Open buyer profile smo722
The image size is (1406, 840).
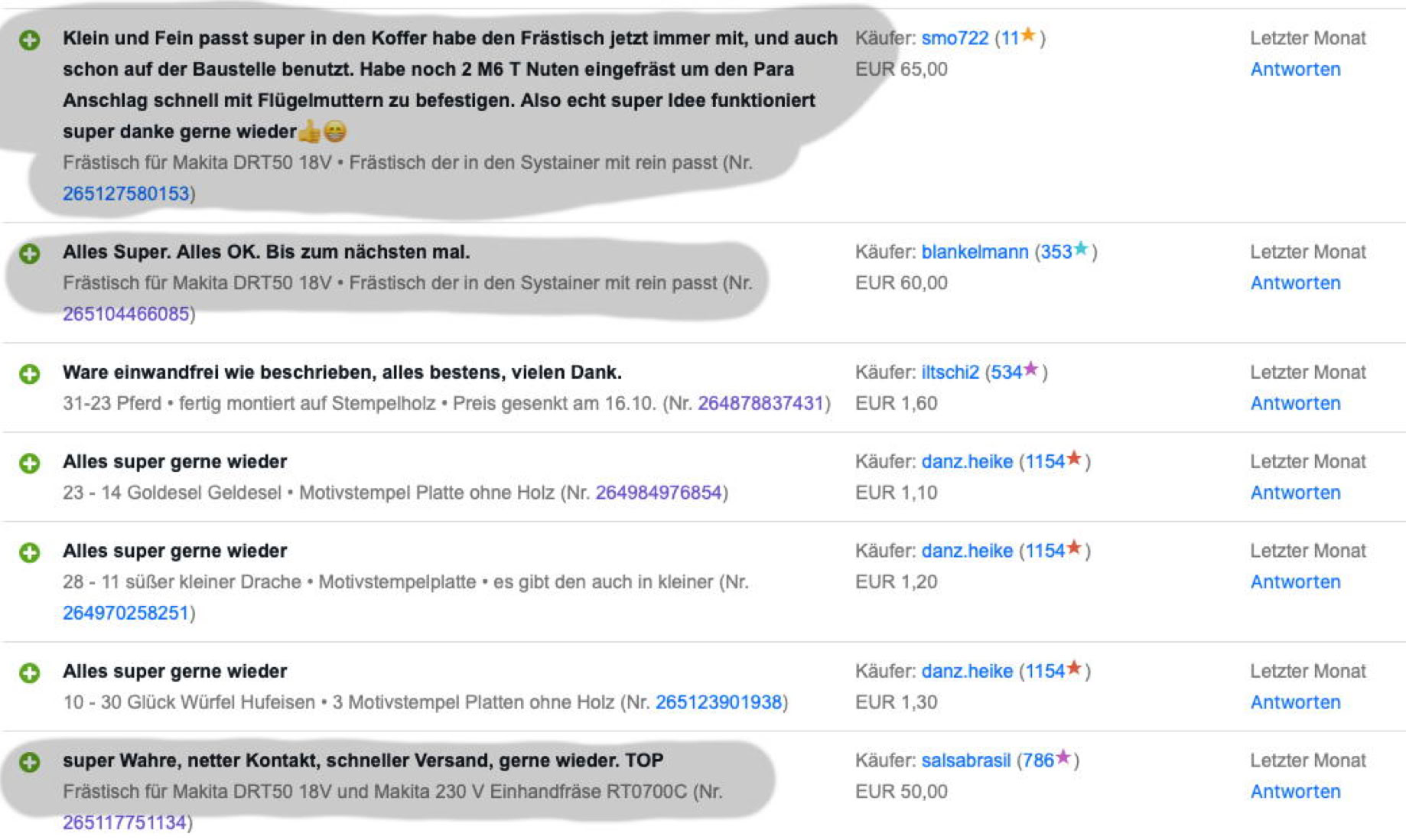coord(955,38)
